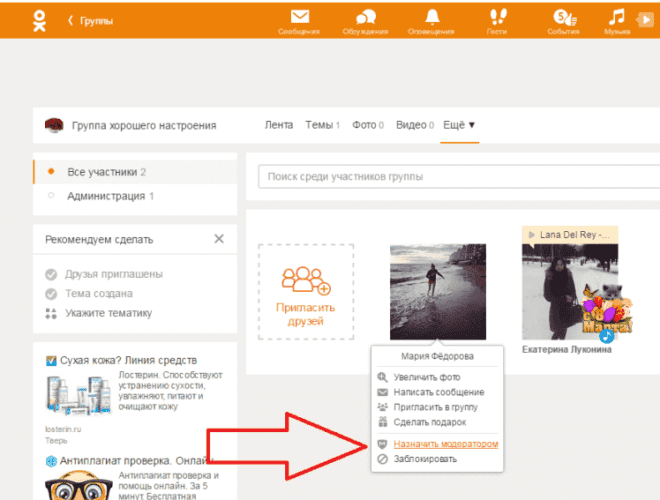Click the video play icon in top bar
The image size is (660, 500).
pyautogui.click(x=650, y=17)
